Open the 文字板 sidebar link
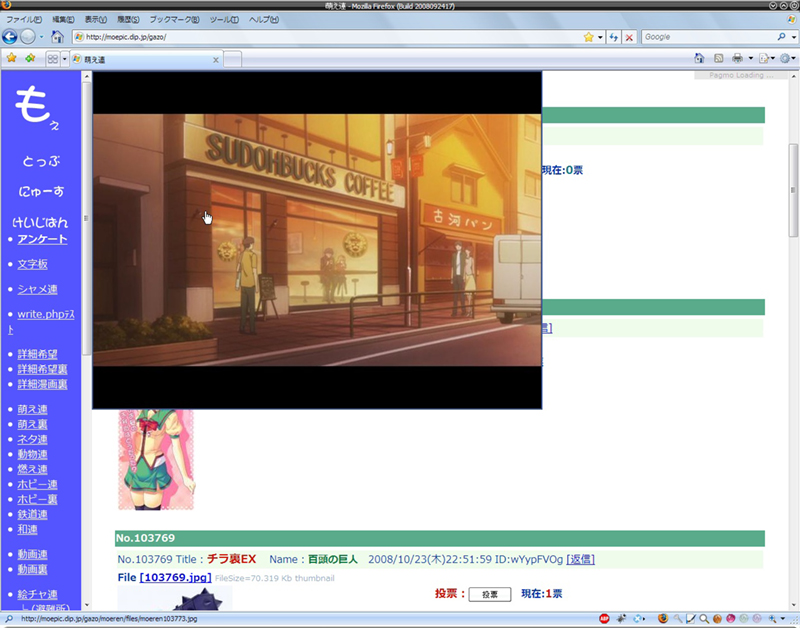This screenshot has height=628, width=800. [x=33, y=264]
